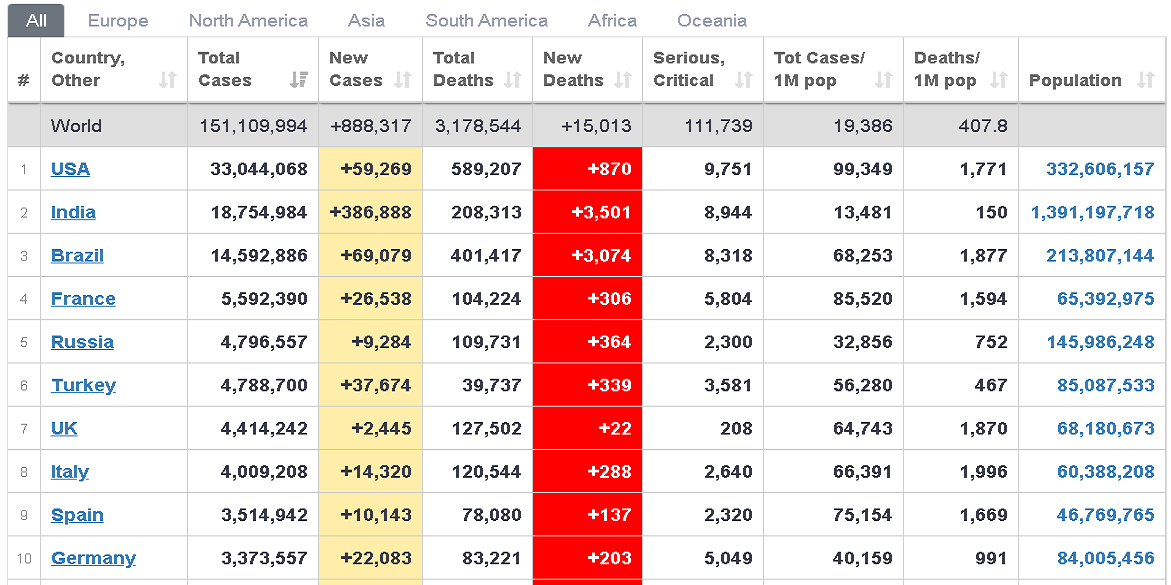Click sort arrows in Tot Cases/1M pop header
The width and height of the screenshot is (1171, 585).
[883, 80]
